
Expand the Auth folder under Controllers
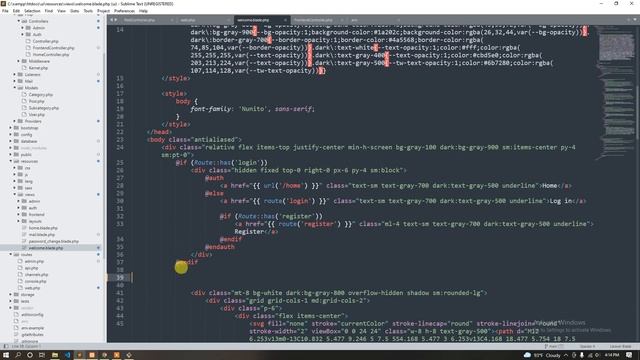[22, 34]
